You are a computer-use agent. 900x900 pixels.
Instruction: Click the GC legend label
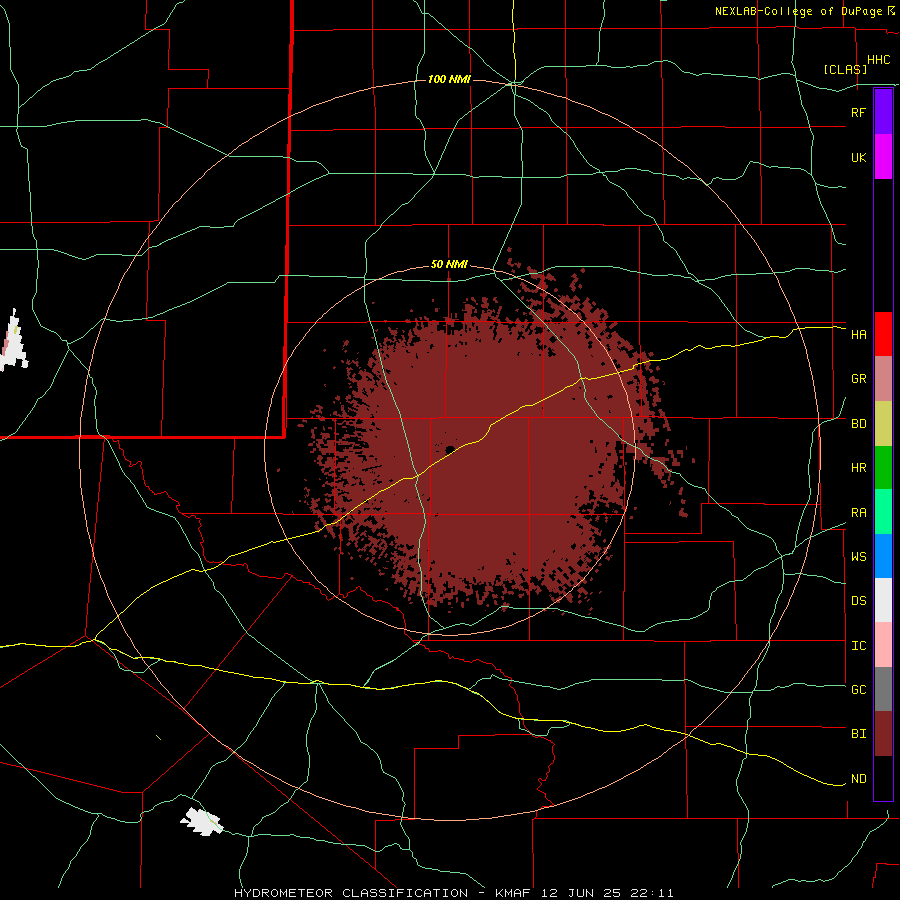[x=858, y=690]
